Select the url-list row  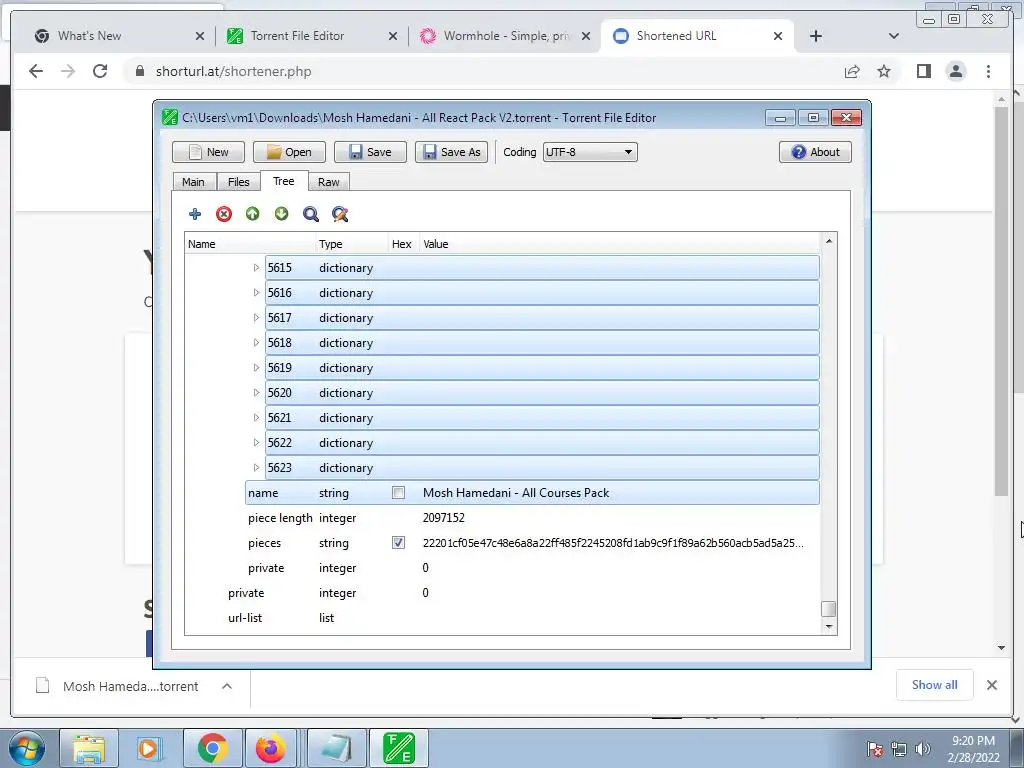point(522,618)
